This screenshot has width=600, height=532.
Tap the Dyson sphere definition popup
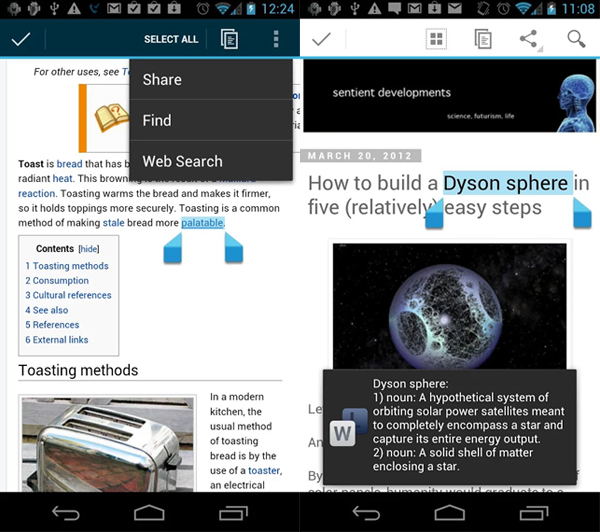(x=449, y=425)
